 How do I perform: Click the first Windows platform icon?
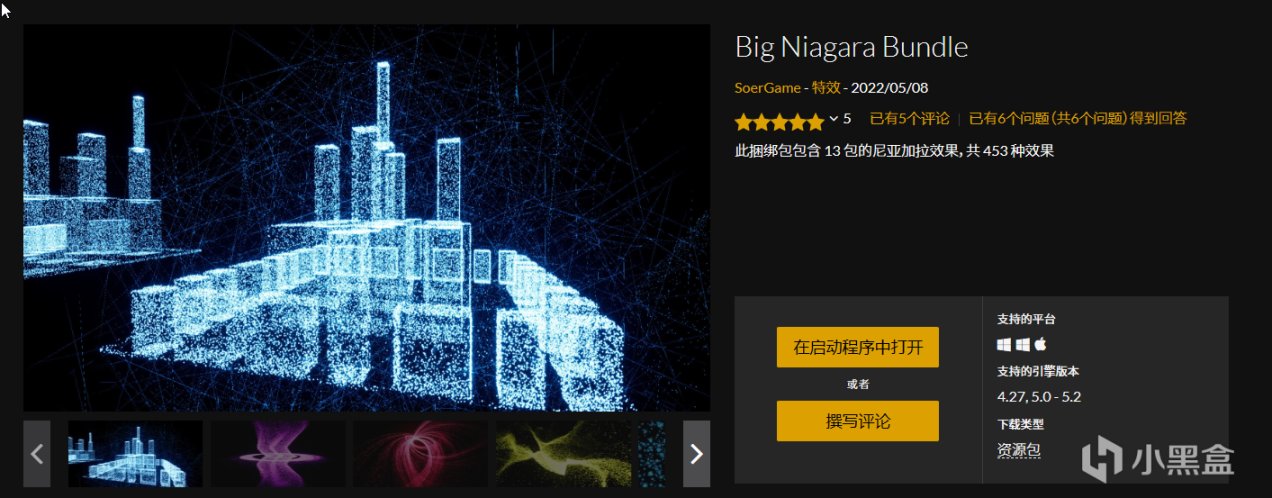pyautogui.click(x=1004, y=344)
